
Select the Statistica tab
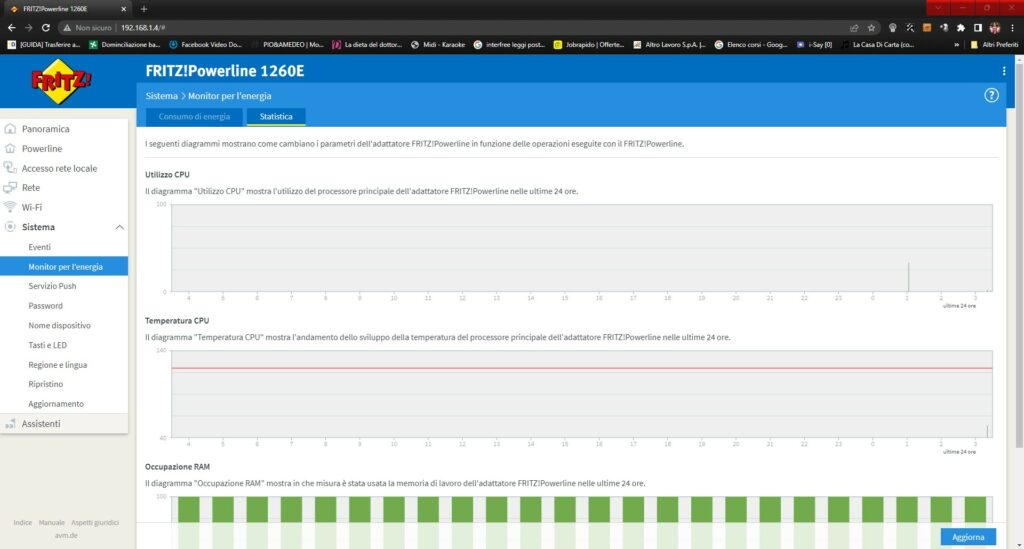[276, 116]
